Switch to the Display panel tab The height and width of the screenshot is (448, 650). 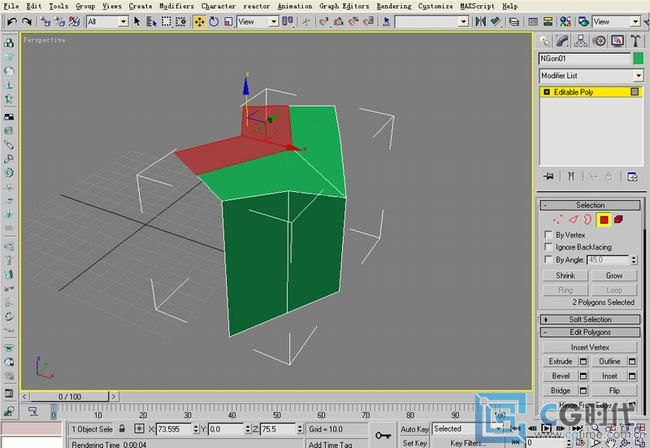[x=617, y=41]
